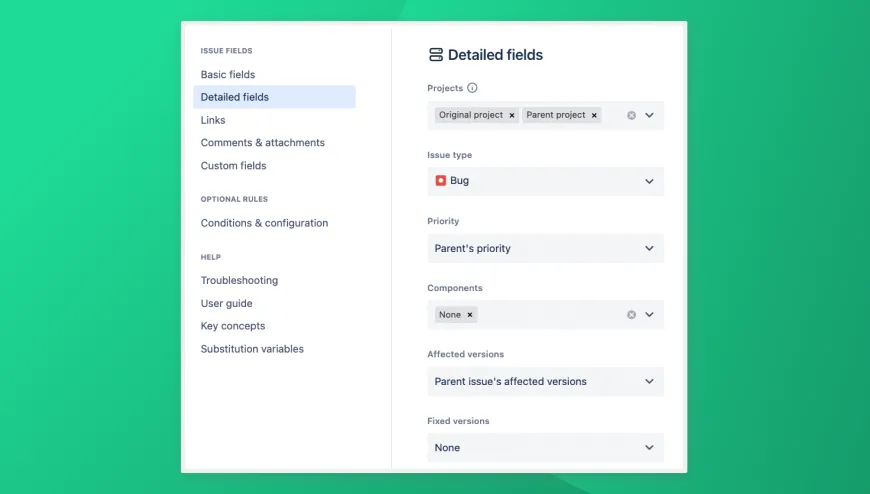Open Conditions & configuration rules
The width and height of the screenshot is (870, 494).
[x=264, y=223]
